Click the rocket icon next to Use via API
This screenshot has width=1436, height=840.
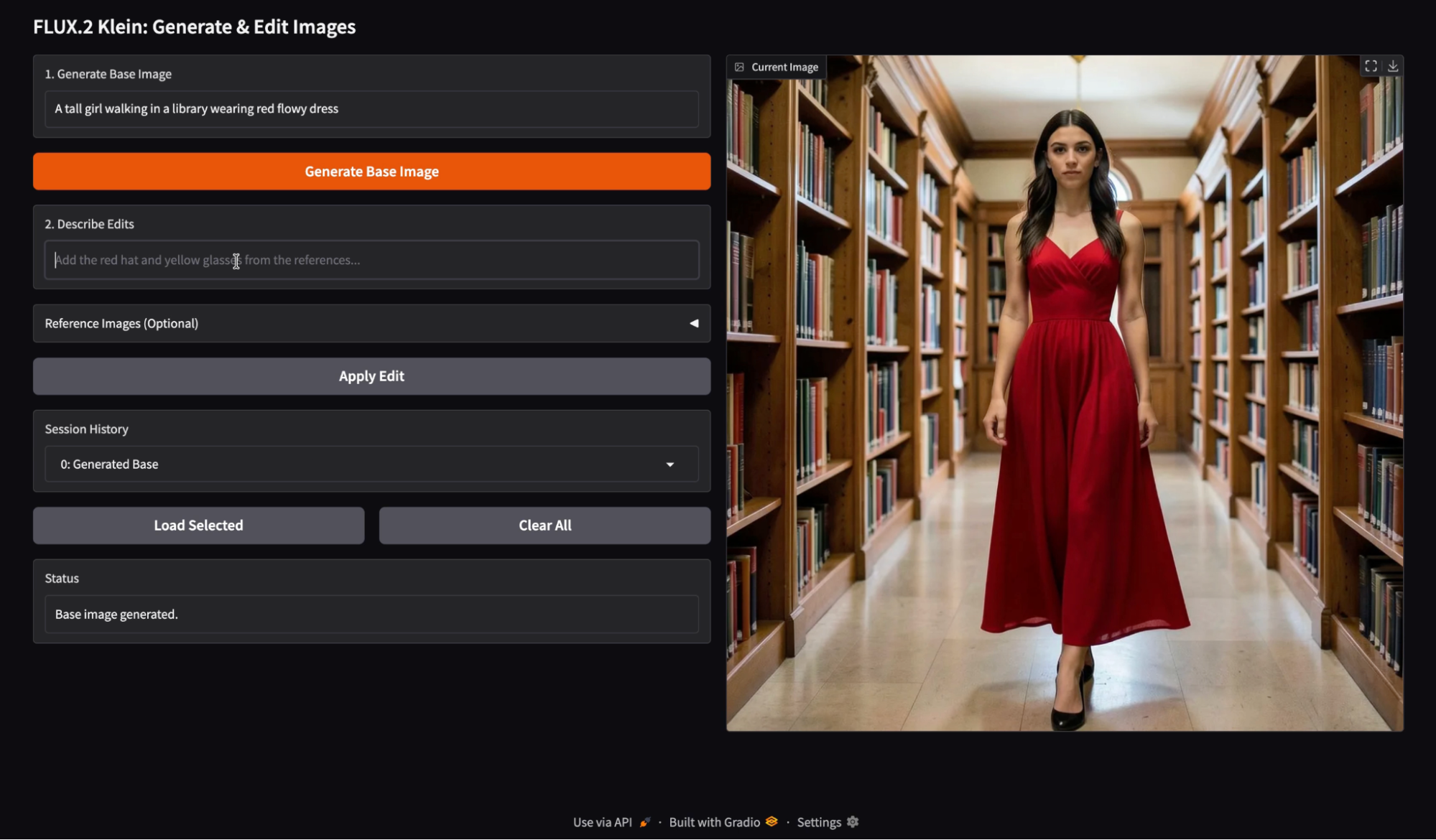pyautogui.click(x=645, y=822)
